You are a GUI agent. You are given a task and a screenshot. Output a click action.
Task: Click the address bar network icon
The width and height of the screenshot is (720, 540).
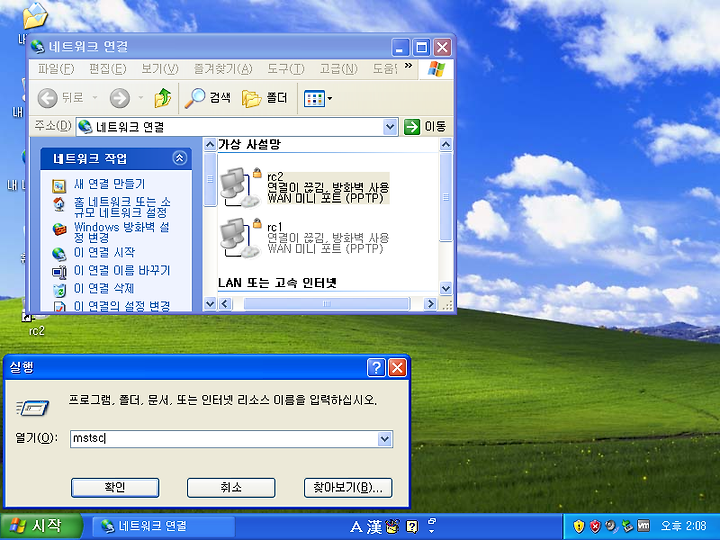[x=85, y=127]
